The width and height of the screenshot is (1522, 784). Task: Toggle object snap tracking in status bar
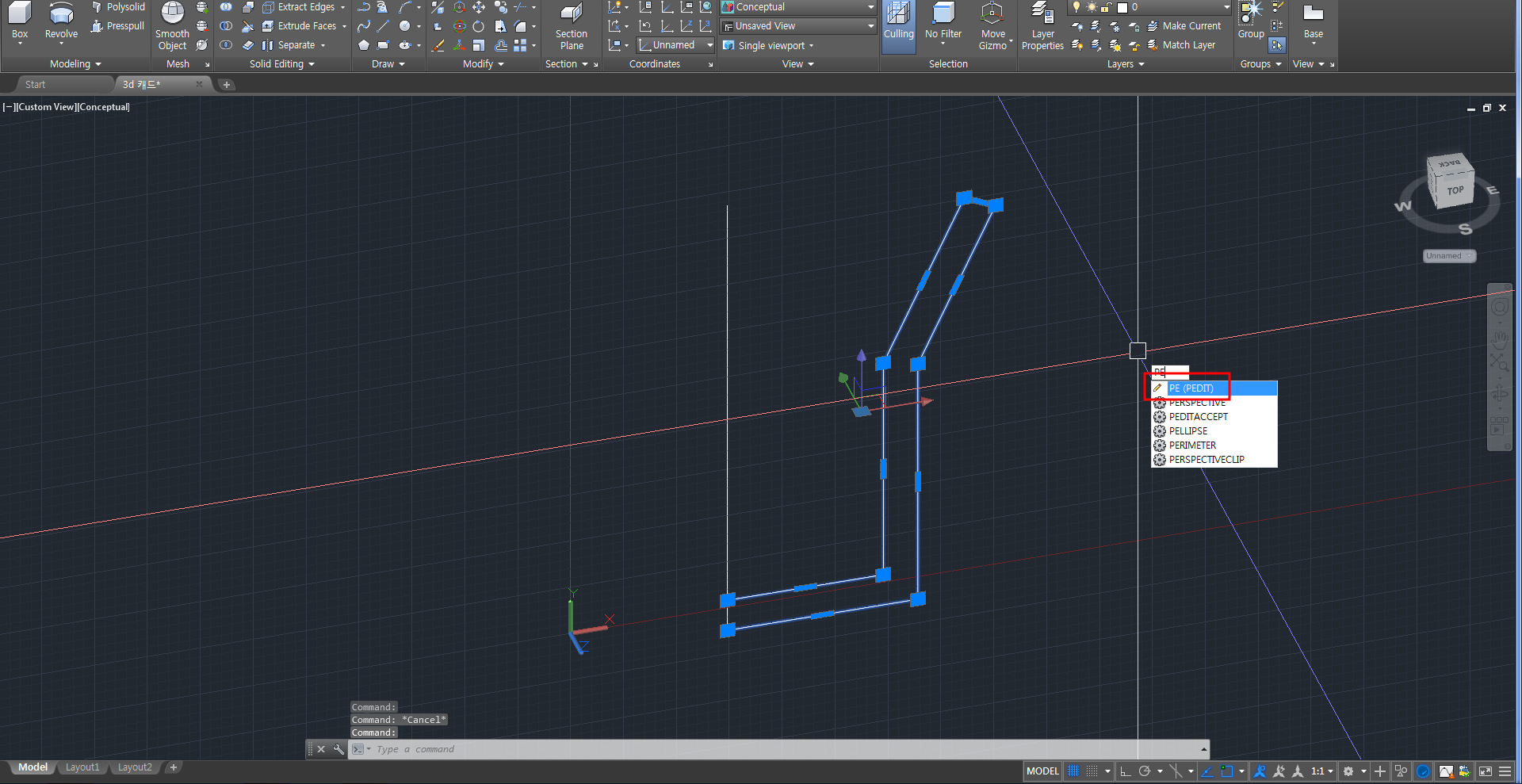coord(1207,771)
